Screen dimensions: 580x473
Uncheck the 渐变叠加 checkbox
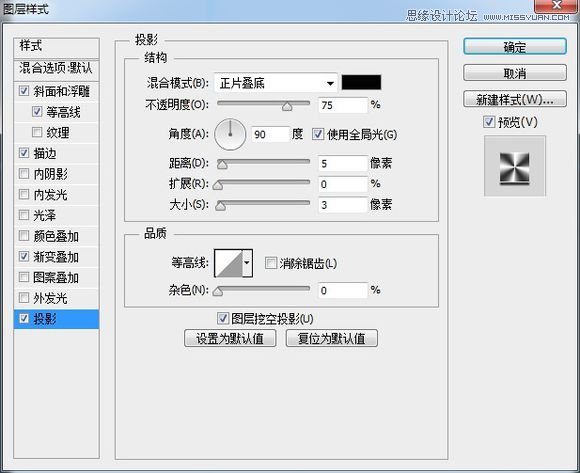24,256
